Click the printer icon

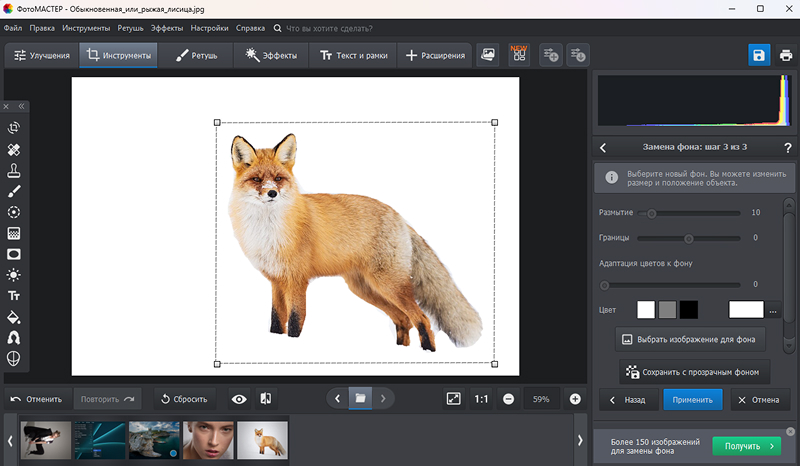click(x=786, y=55)
